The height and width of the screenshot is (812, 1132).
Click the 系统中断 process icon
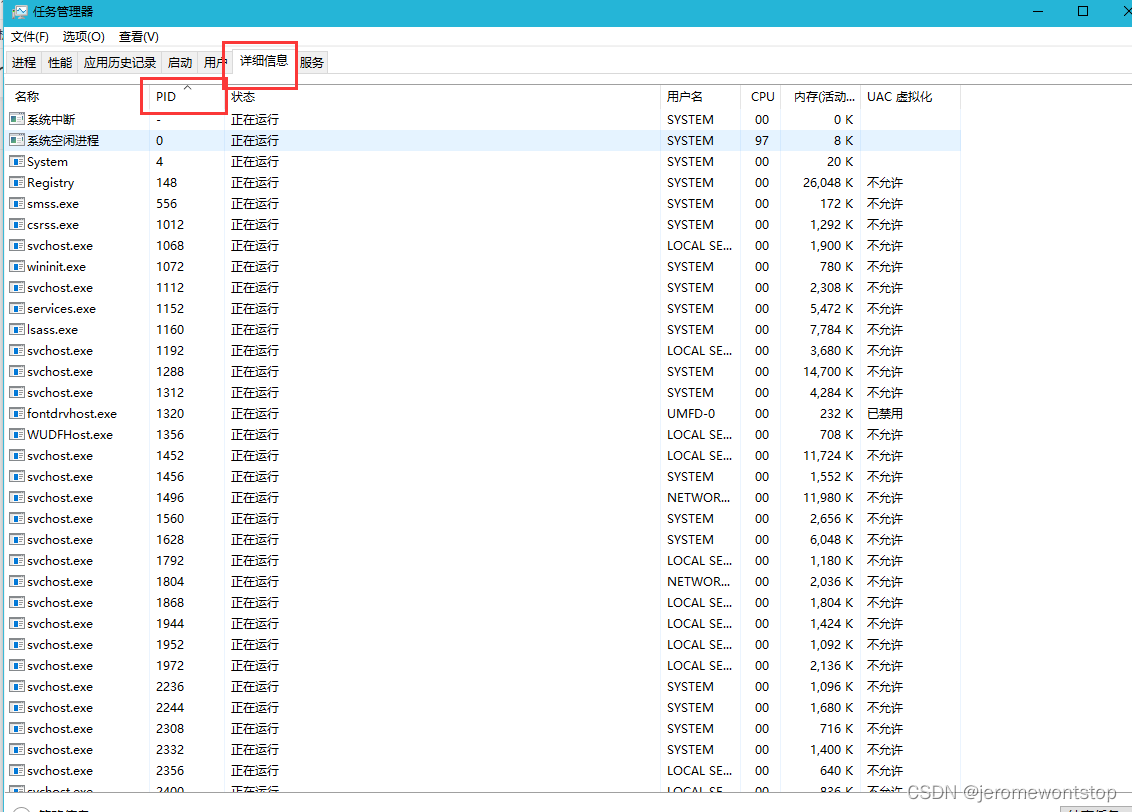pos(15,119)
